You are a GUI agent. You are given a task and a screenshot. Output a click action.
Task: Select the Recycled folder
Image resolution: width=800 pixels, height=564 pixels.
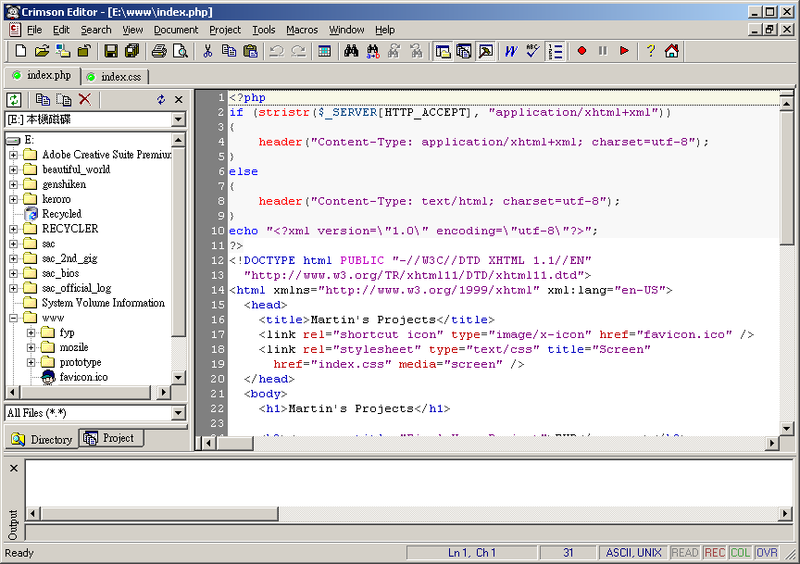click(x=61, y=214)
